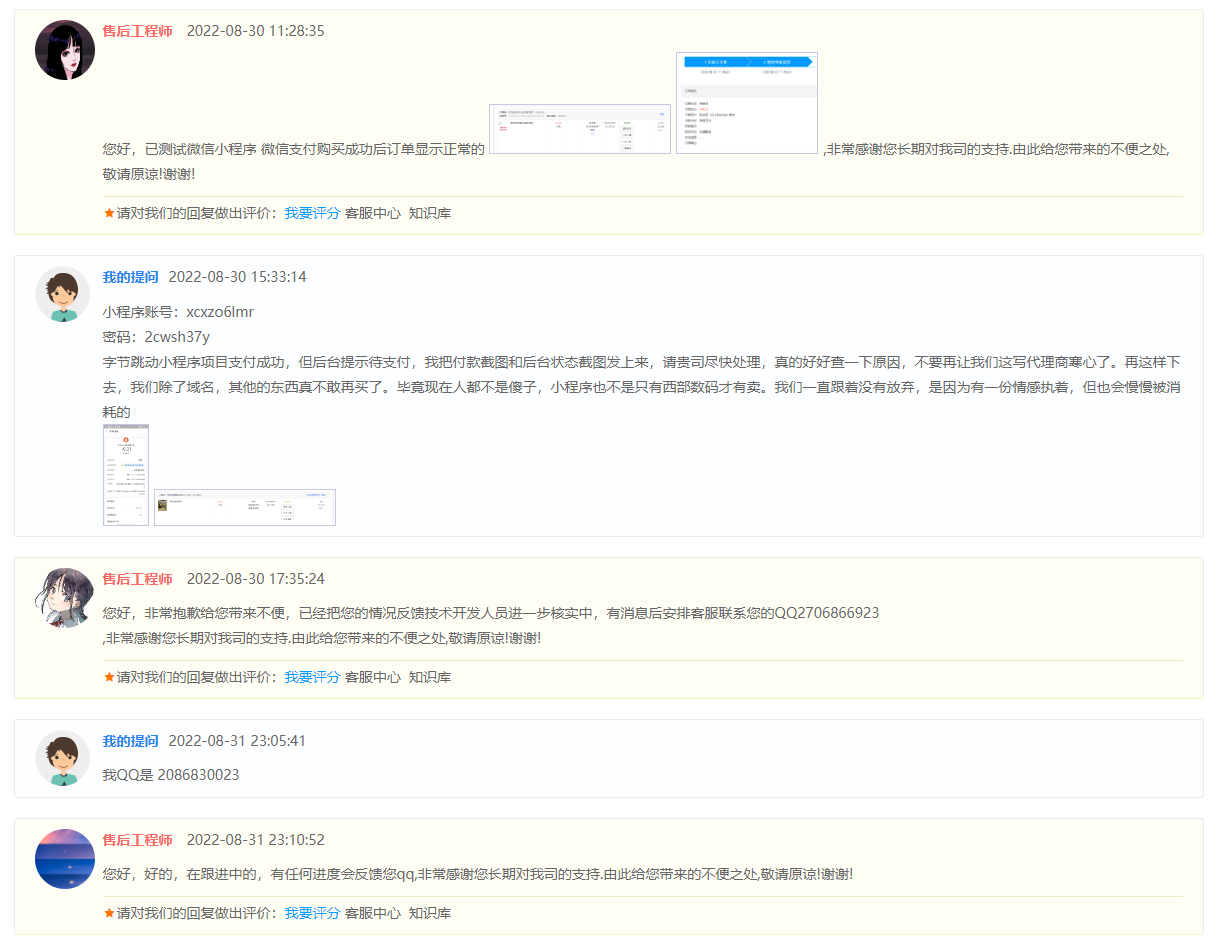Click 我要评分 in the 23:10:52 reply
This screenshot has height=951, width=1230.
point(312,913)
